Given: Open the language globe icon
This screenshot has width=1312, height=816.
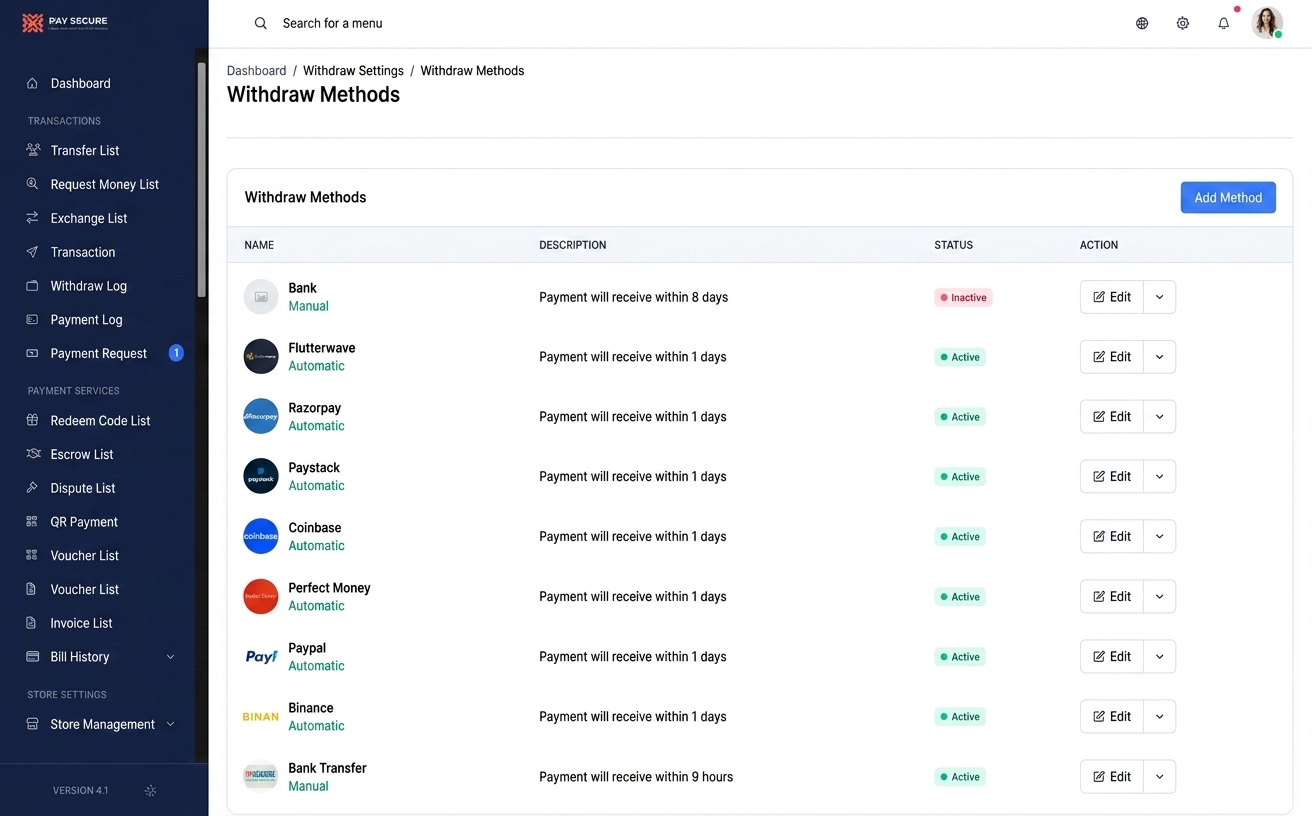Looking at the screenshot, I should coord(1142,23).
